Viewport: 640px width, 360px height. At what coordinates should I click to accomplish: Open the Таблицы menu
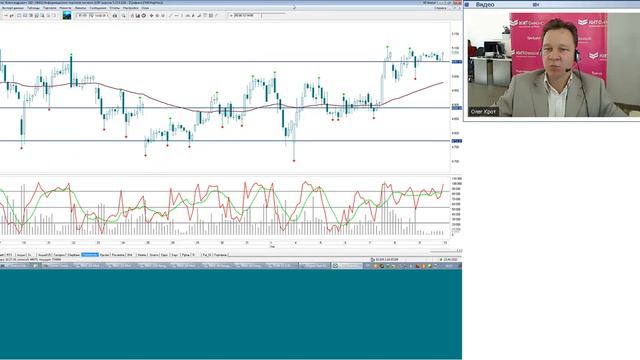click(x=33, y=8)
